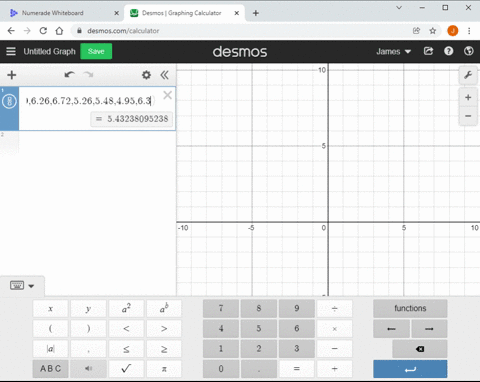Click the green Save button
The image size is (480, 382).
pos(96,51)
